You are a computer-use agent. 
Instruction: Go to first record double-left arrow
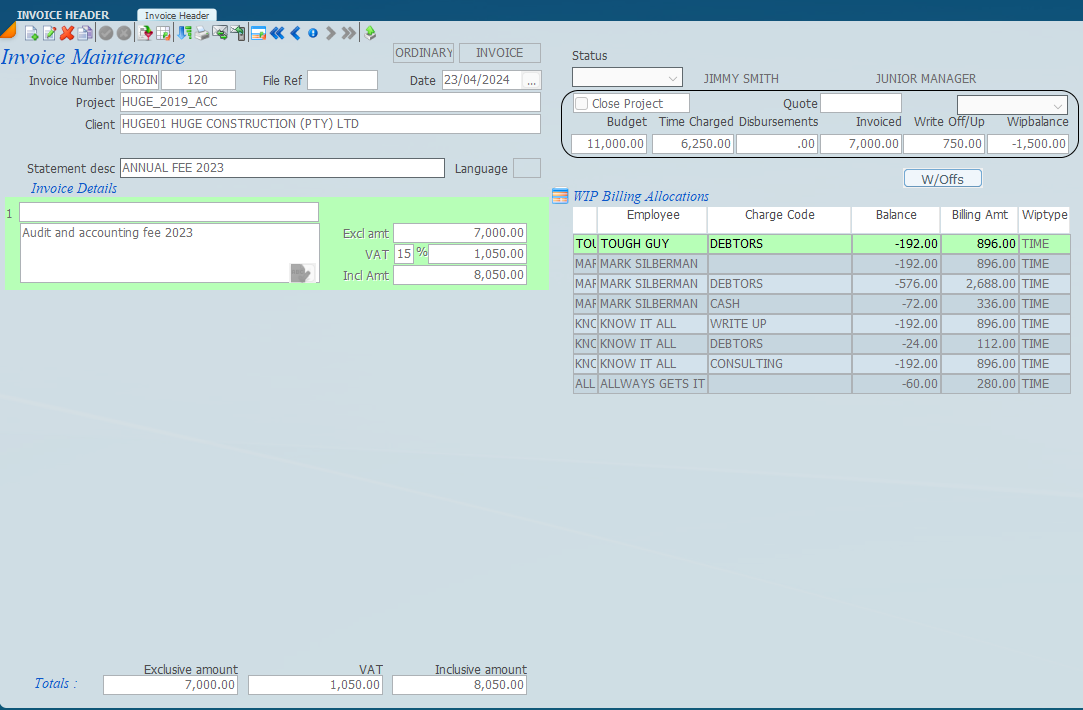pyautogui.click(x=277, y=33)
